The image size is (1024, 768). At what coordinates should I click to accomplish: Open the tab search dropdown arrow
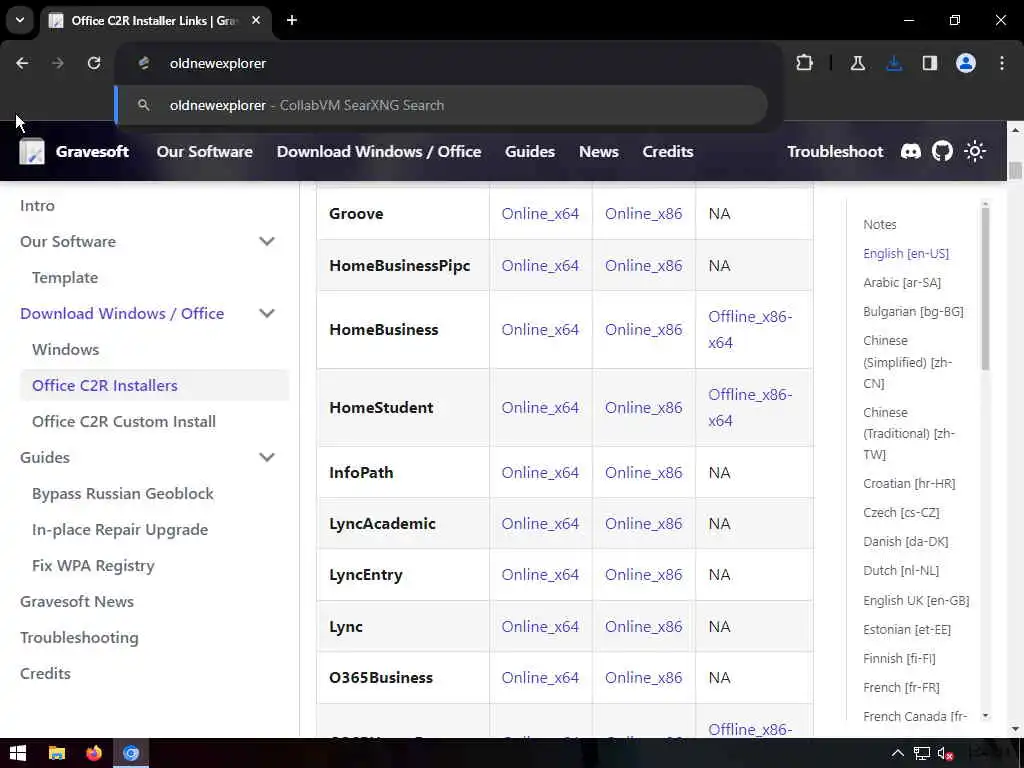[20, 20]
